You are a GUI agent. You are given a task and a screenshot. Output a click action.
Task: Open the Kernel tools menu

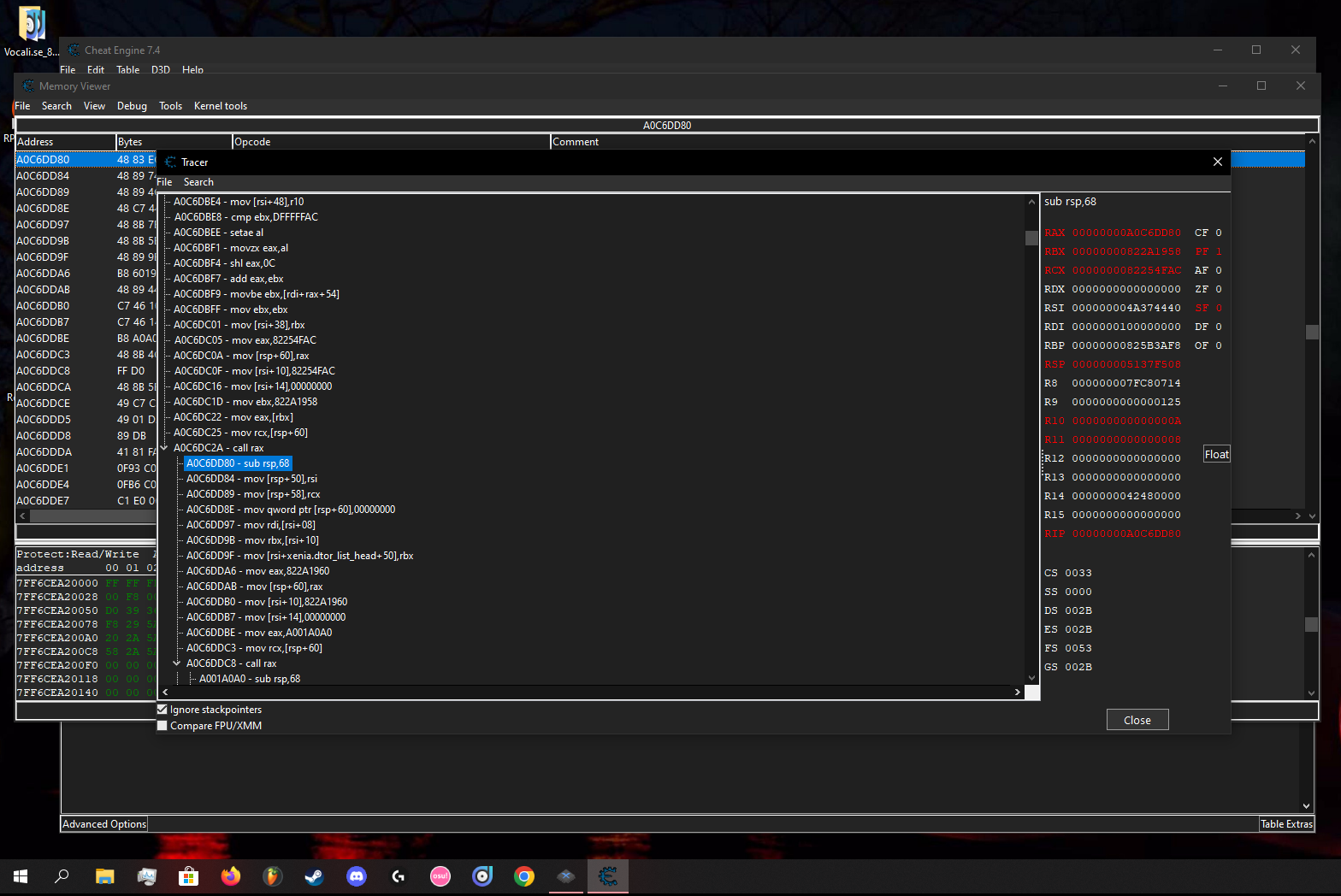pos(220,106)
